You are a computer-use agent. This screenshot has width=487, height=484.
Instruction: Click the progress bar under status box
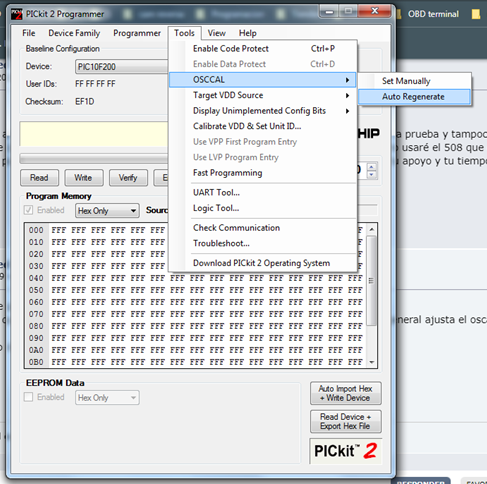[94, 158]
